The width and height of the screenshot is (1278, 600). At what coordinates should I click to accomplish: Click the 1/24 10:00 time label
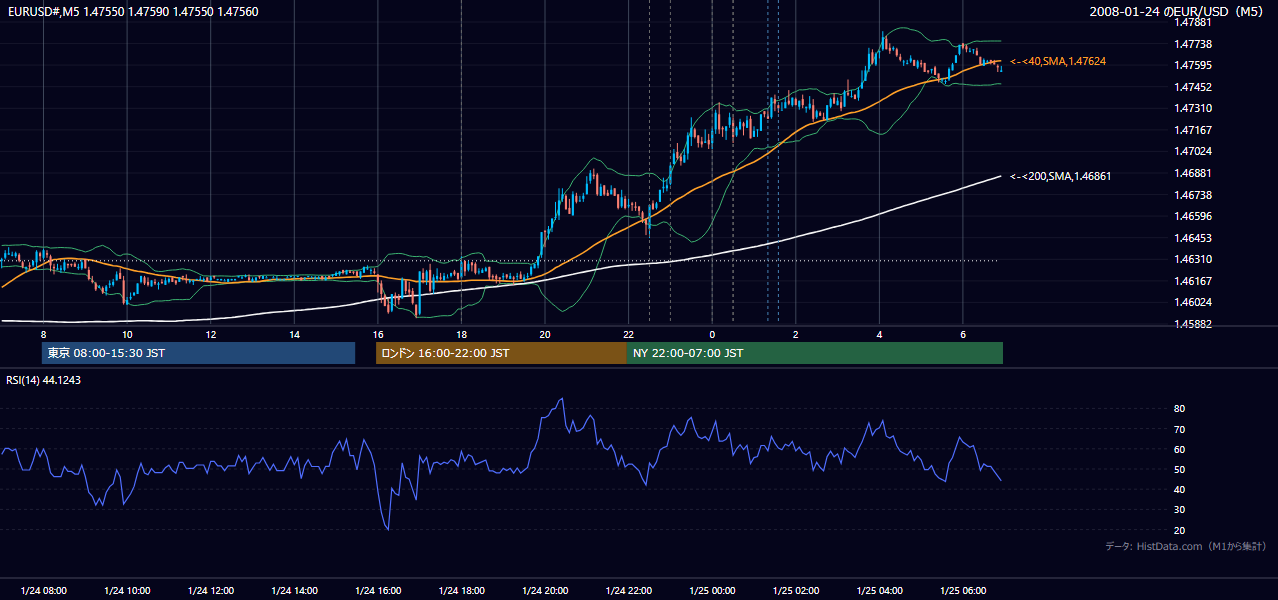pos(127,591)
